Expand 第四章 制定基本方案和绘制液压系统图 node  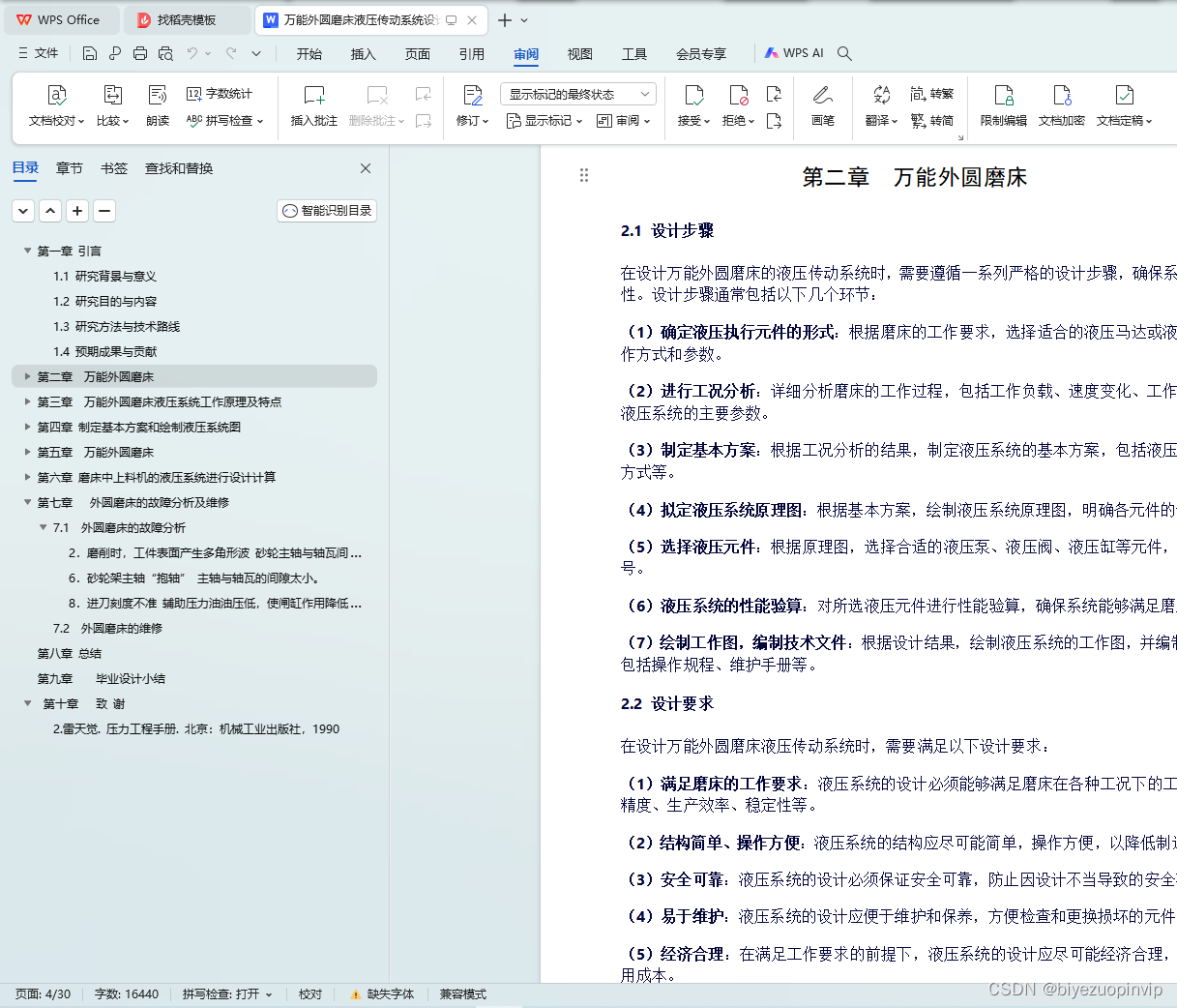(x=27, y=427)
